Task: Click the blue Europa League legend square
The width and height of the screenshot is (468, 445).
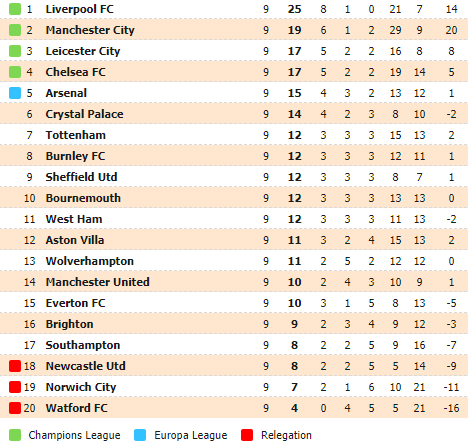Action: click(140, 435)
